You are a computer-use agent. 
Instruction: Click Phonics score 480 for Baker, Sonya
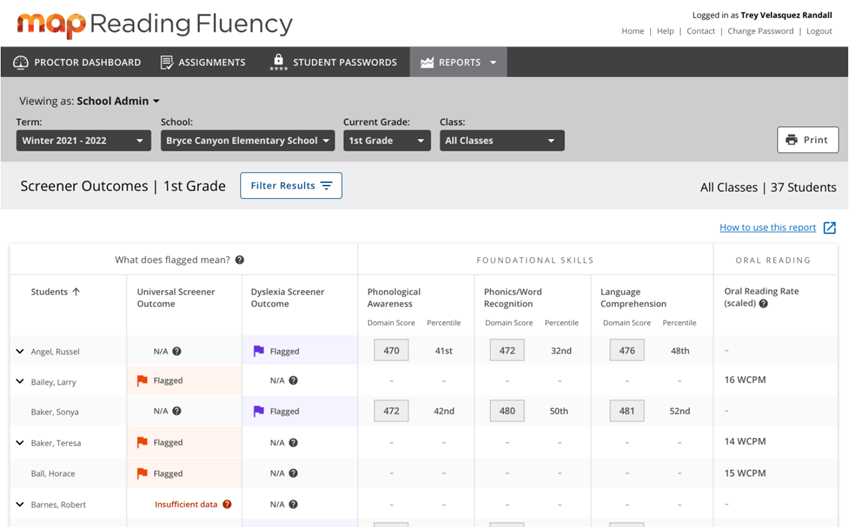tap(507, 411)
